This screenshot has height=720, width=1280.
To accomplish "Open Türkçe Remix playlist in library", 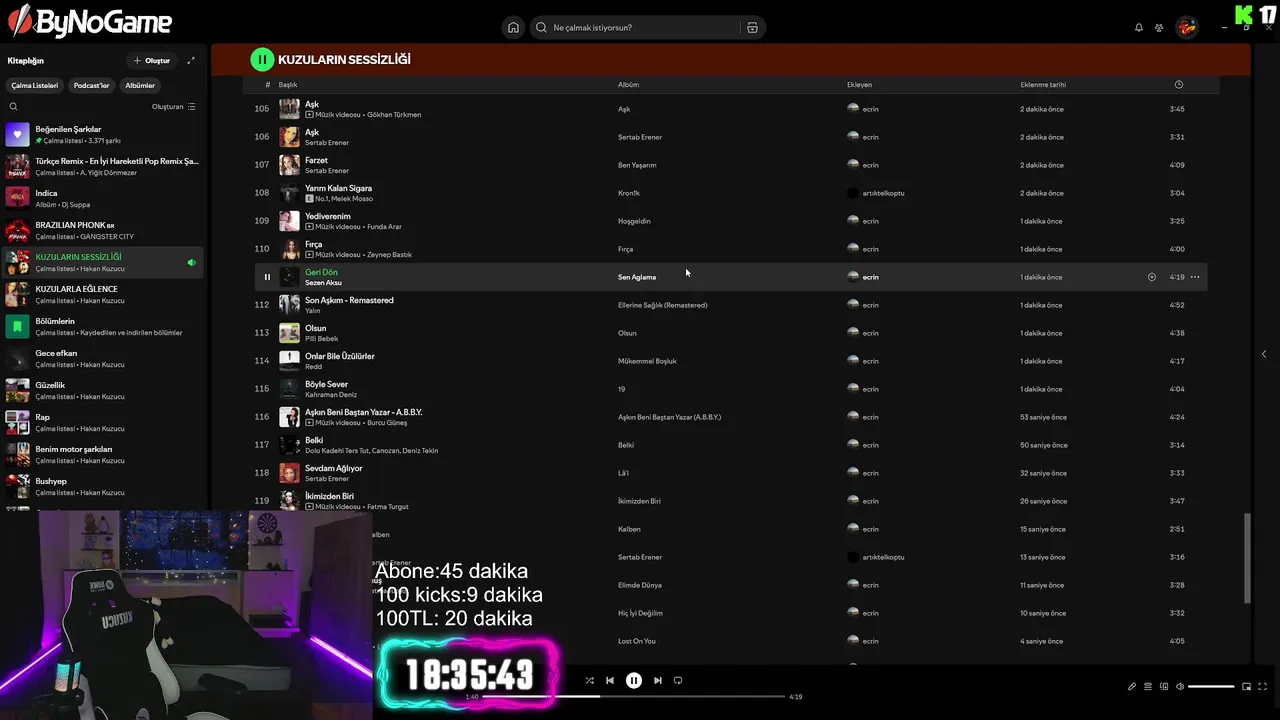I will point(104,167).
